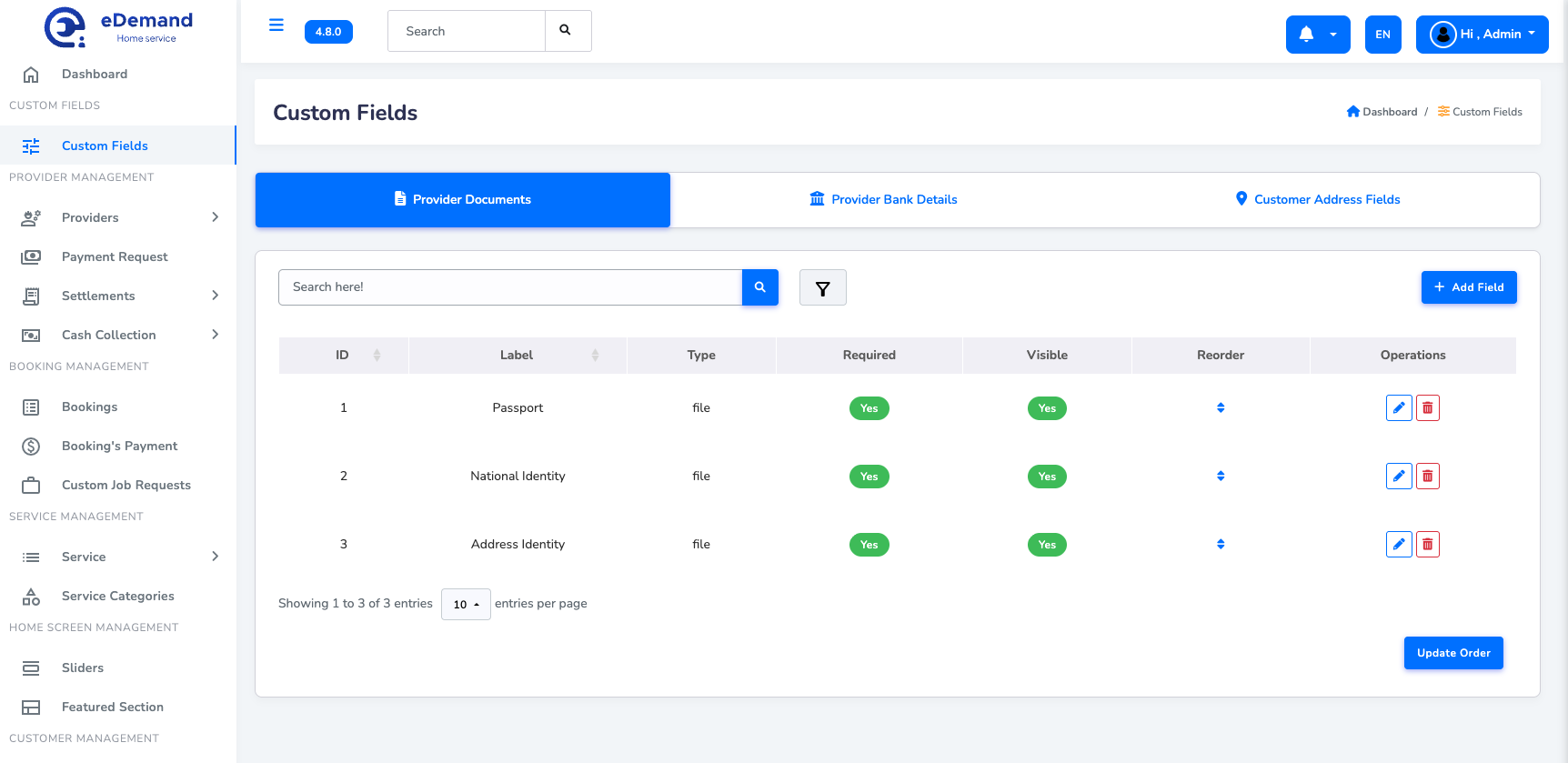The height and width of the screenshot is (763, 1568).
Task: Click the Add Field button
Action: pos(1469,287)
